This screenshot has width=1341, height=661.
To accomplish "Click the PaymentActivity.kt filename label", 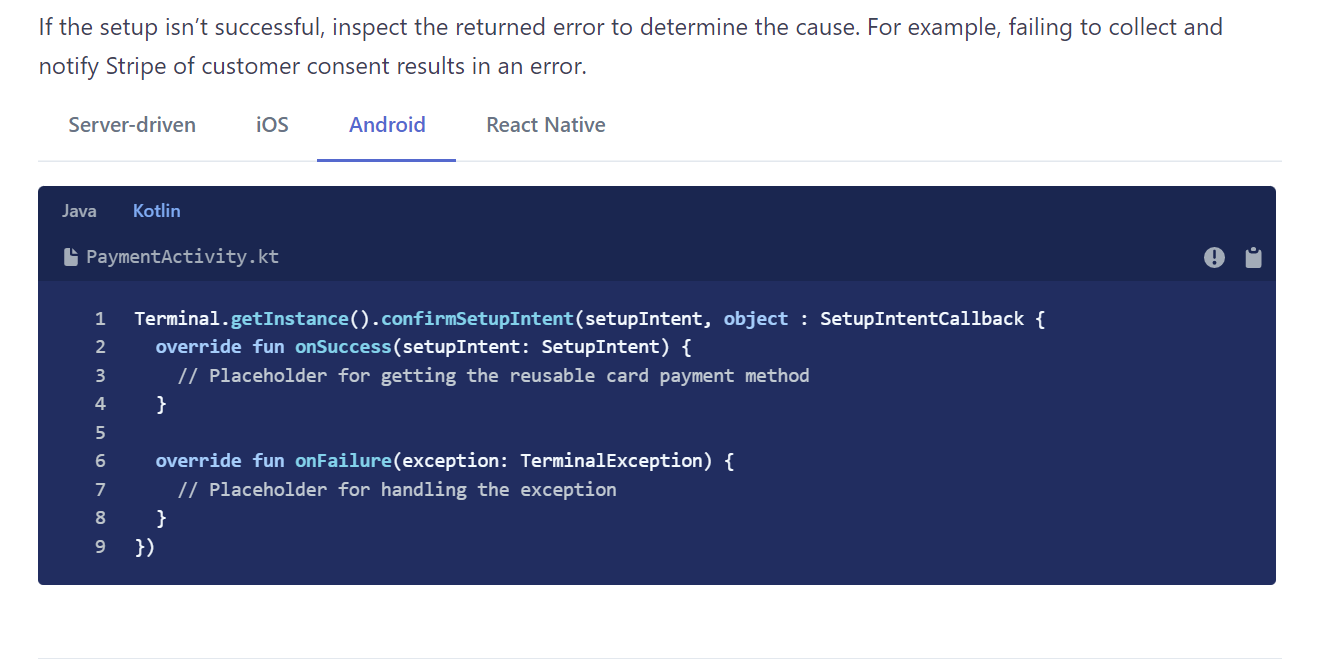I will click(x=183, y=256).
